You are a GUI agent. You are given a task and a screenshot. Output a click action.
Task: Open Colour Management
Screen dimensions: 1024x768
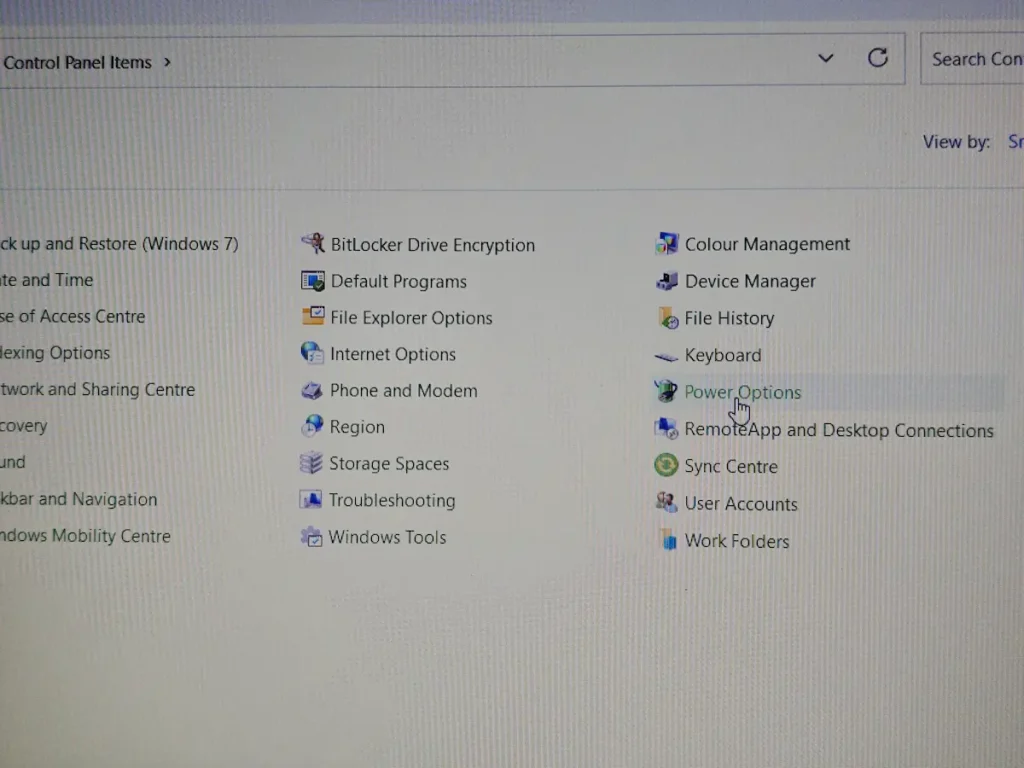pos(767,243)
